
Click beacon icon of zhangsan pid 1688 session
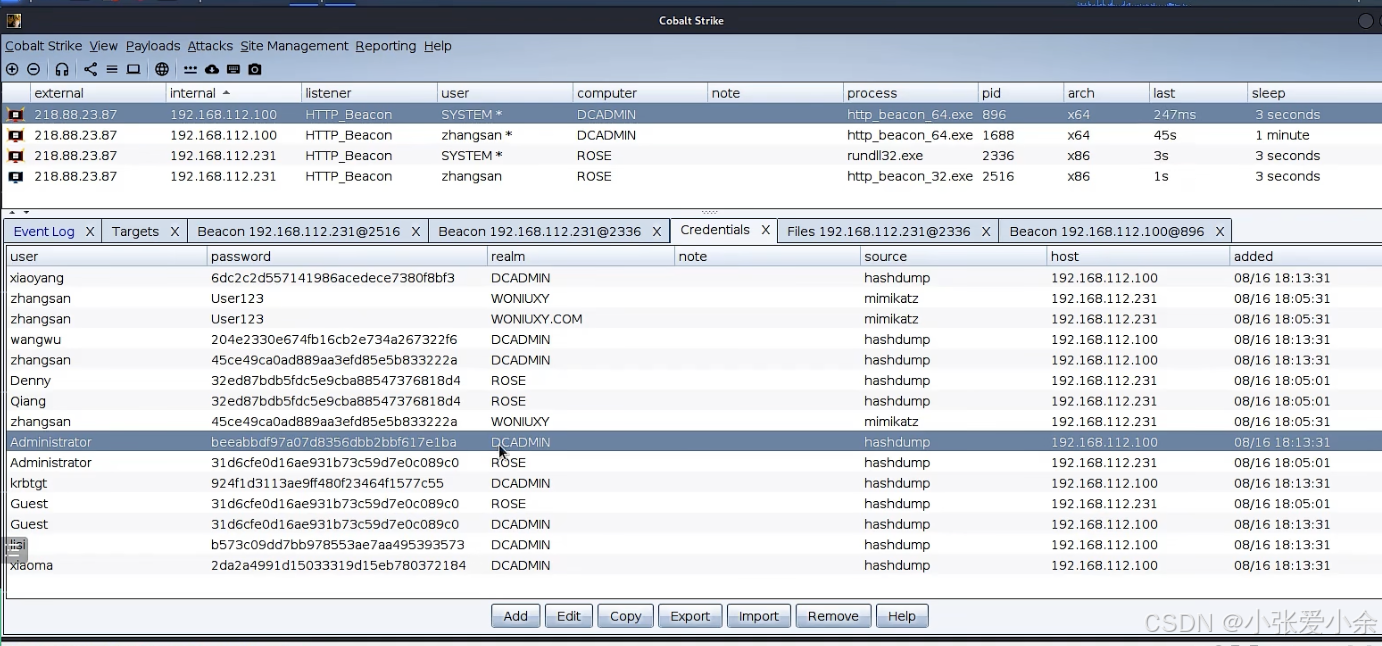15,135
